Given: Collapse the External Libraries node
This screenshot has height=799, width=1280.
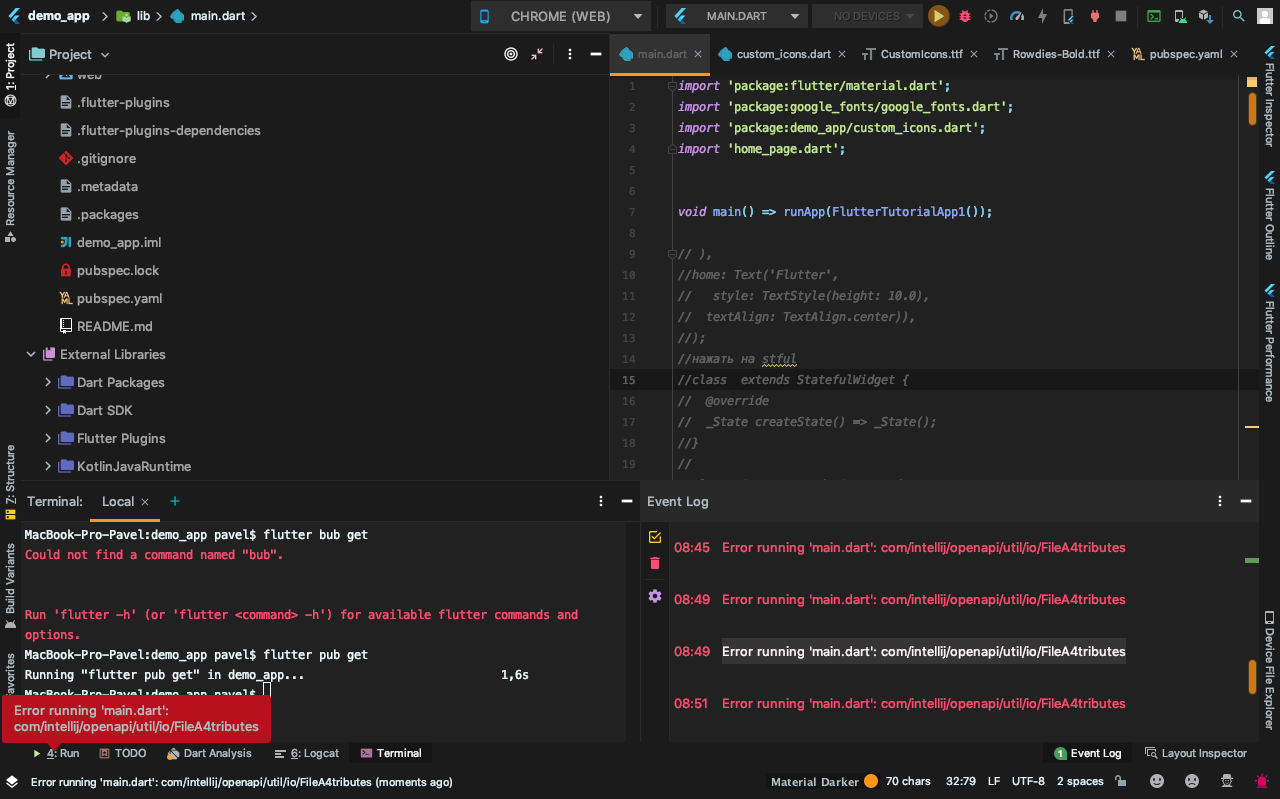Looking at the screenshot, I should (x=31, y=354).
